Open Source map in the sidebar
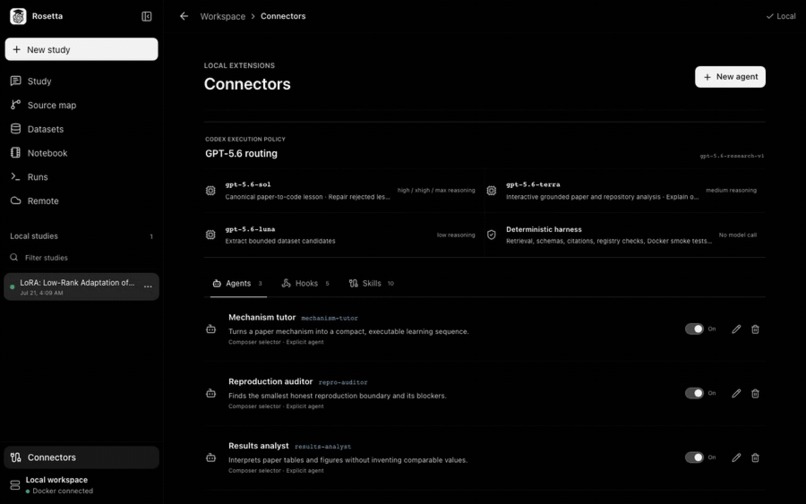Viewport: 806px width, 504px height. (82, 105)
